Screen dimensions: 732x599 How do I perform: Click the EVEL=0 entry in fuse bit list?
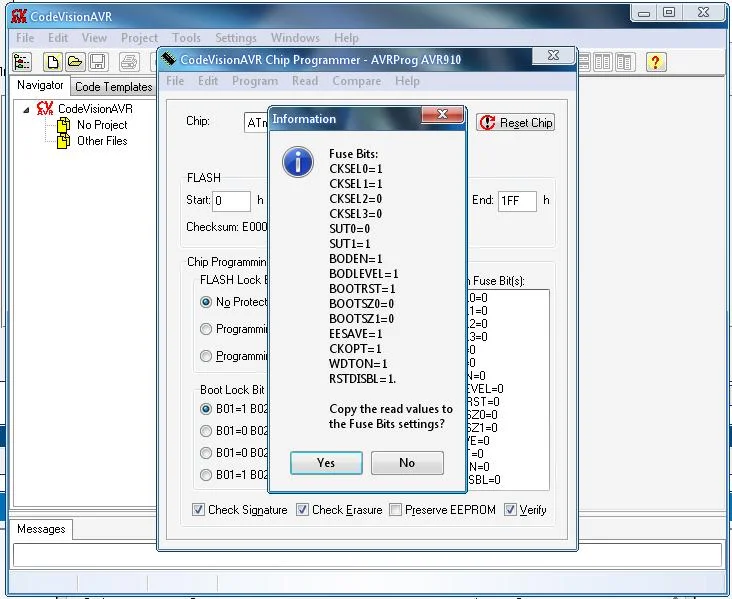pos(485,389)
